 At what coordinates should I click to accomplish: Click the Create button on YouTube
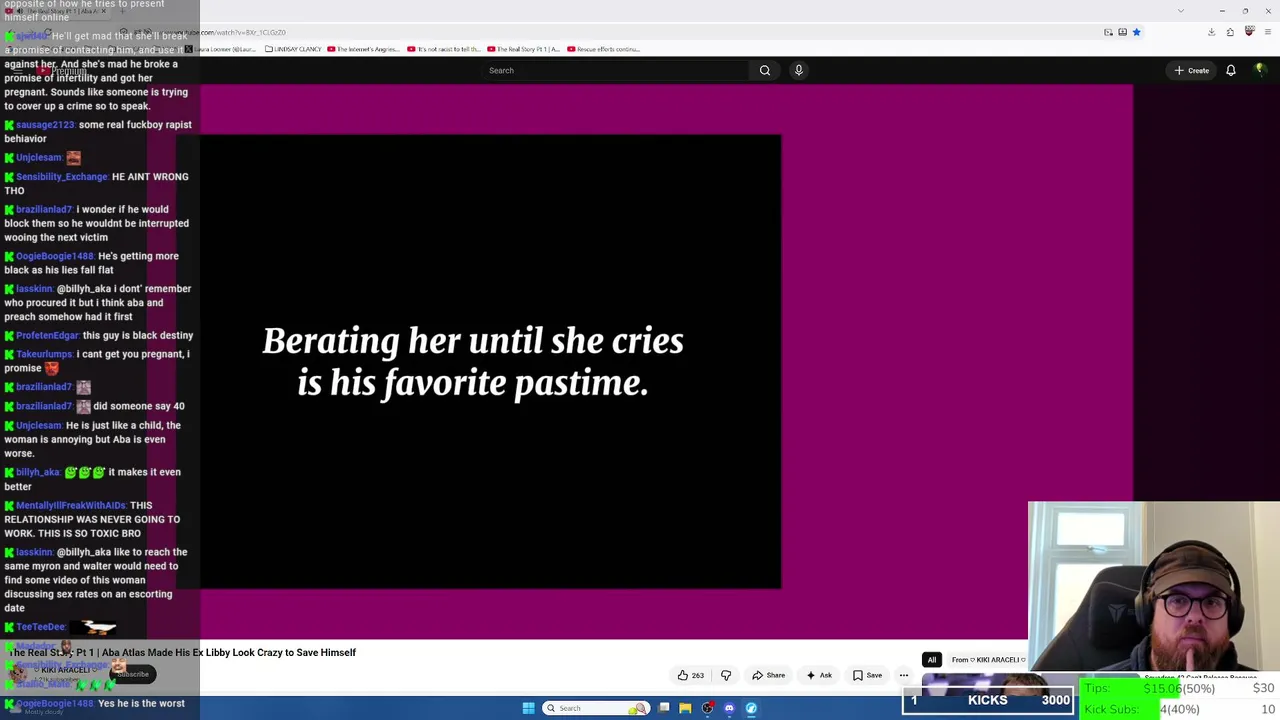click(x=1192, y=70)
